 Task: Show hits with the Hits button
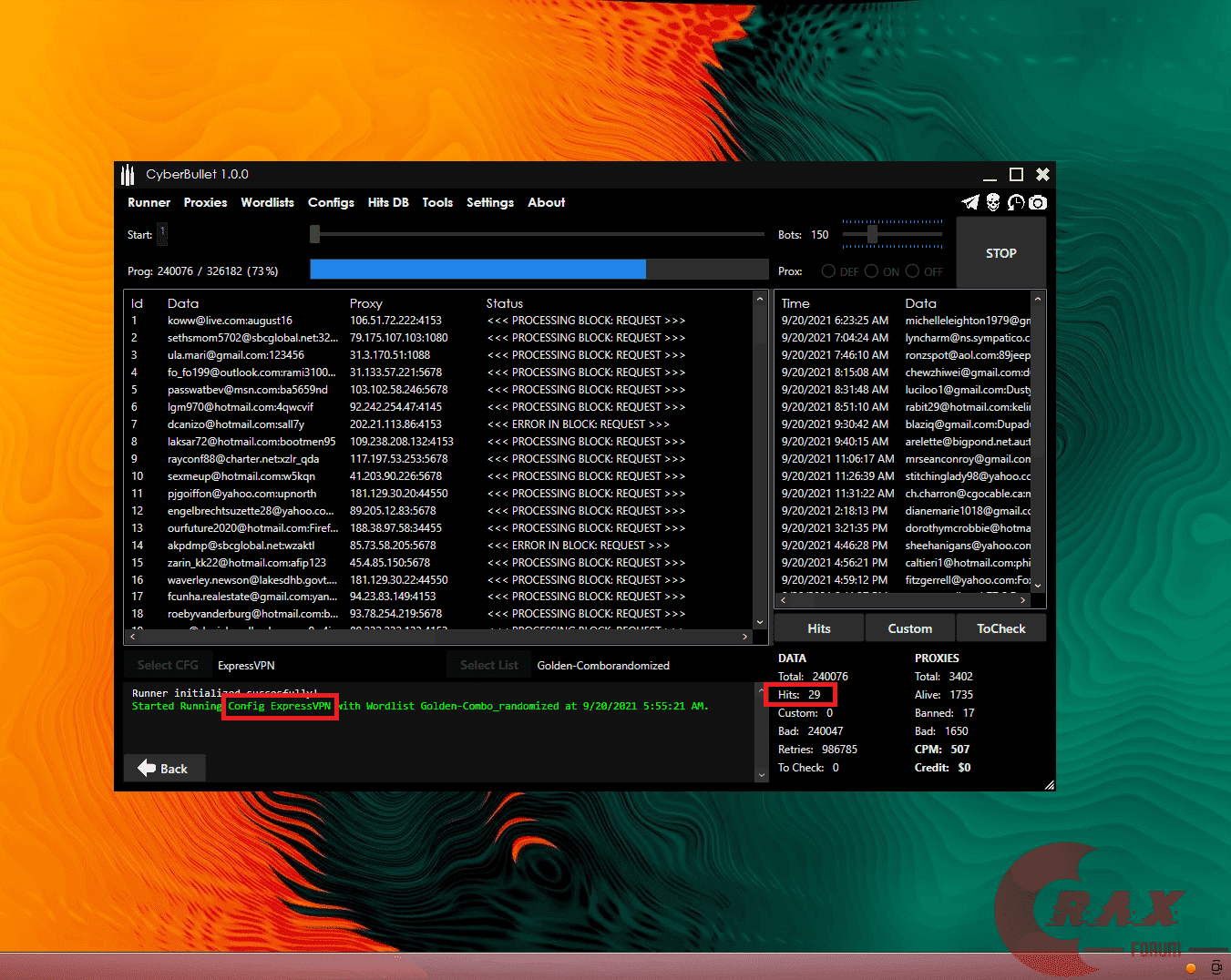point(817,628)
